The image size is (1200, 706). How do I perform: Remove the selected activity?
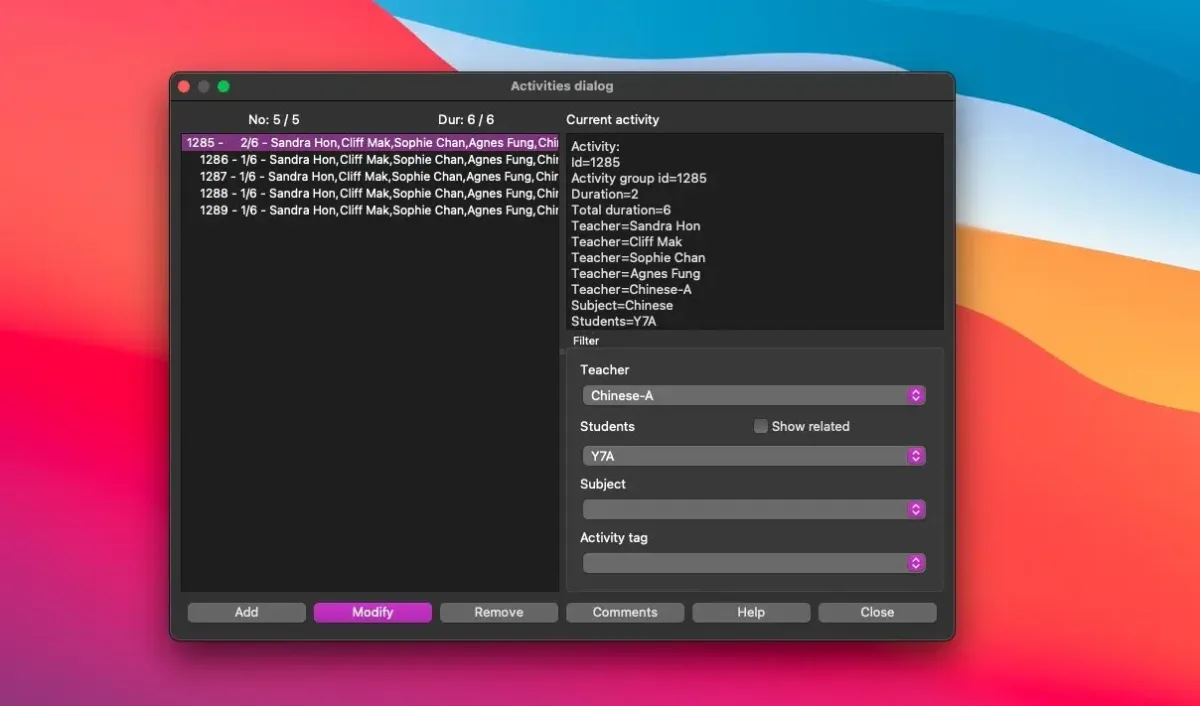(498, 612)
